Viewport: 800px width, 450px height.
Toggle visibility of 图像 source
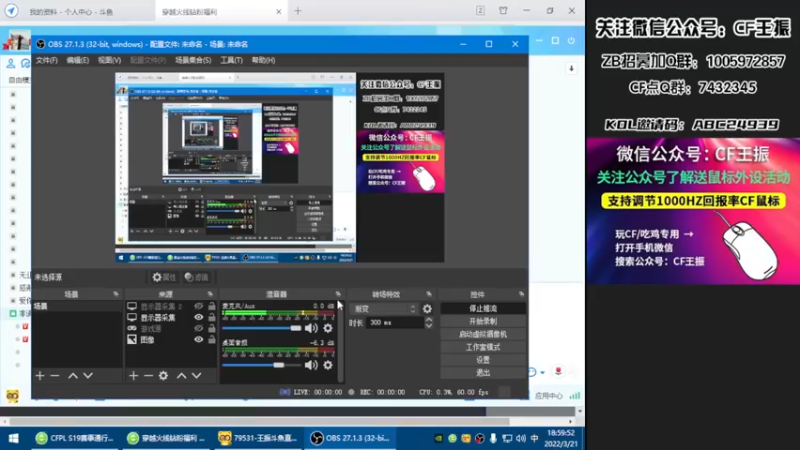coord(198,340)
